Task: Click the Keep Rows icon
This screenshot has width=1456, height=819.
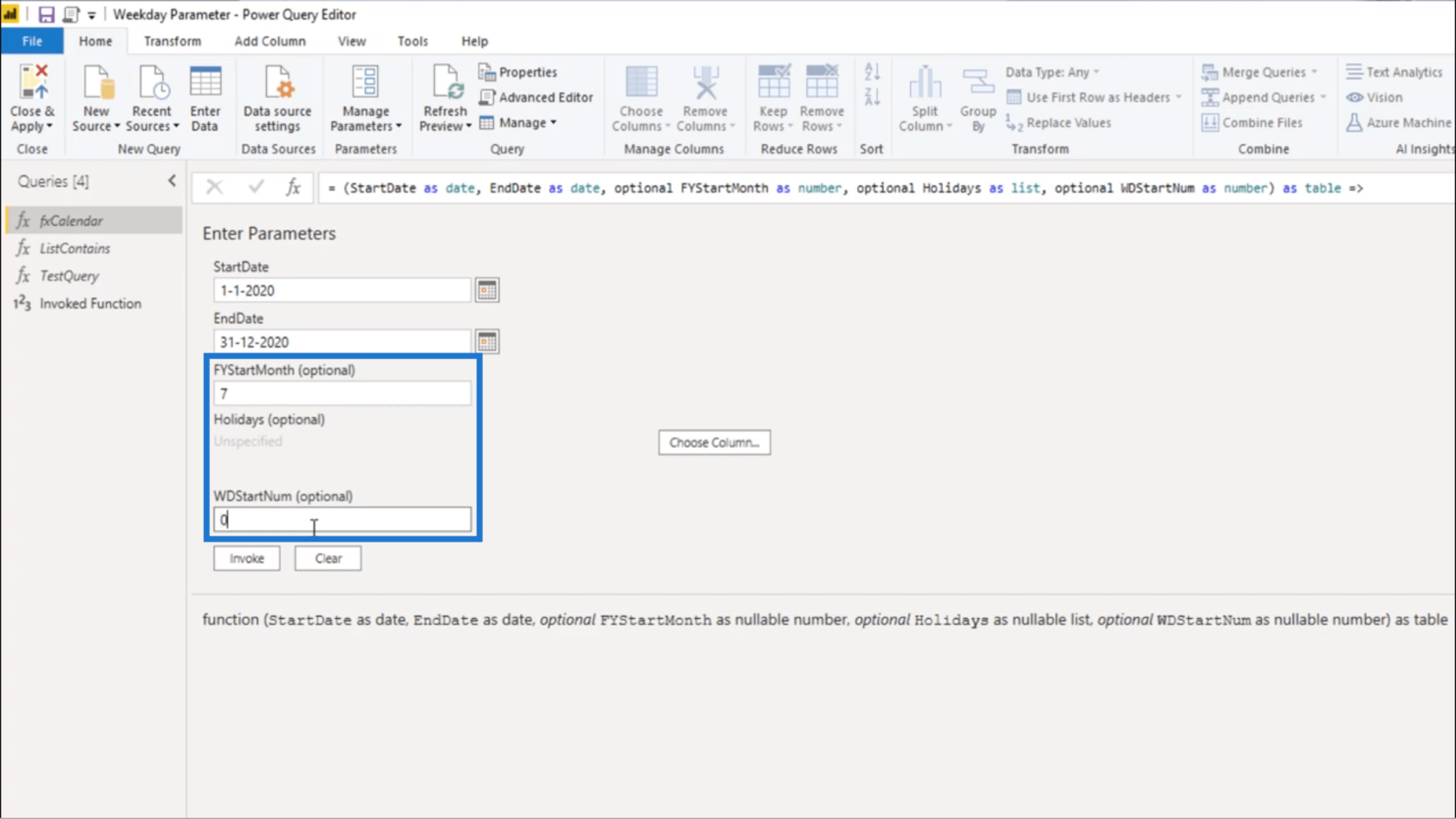Action: pyautogui.click(x=773, y=82)
